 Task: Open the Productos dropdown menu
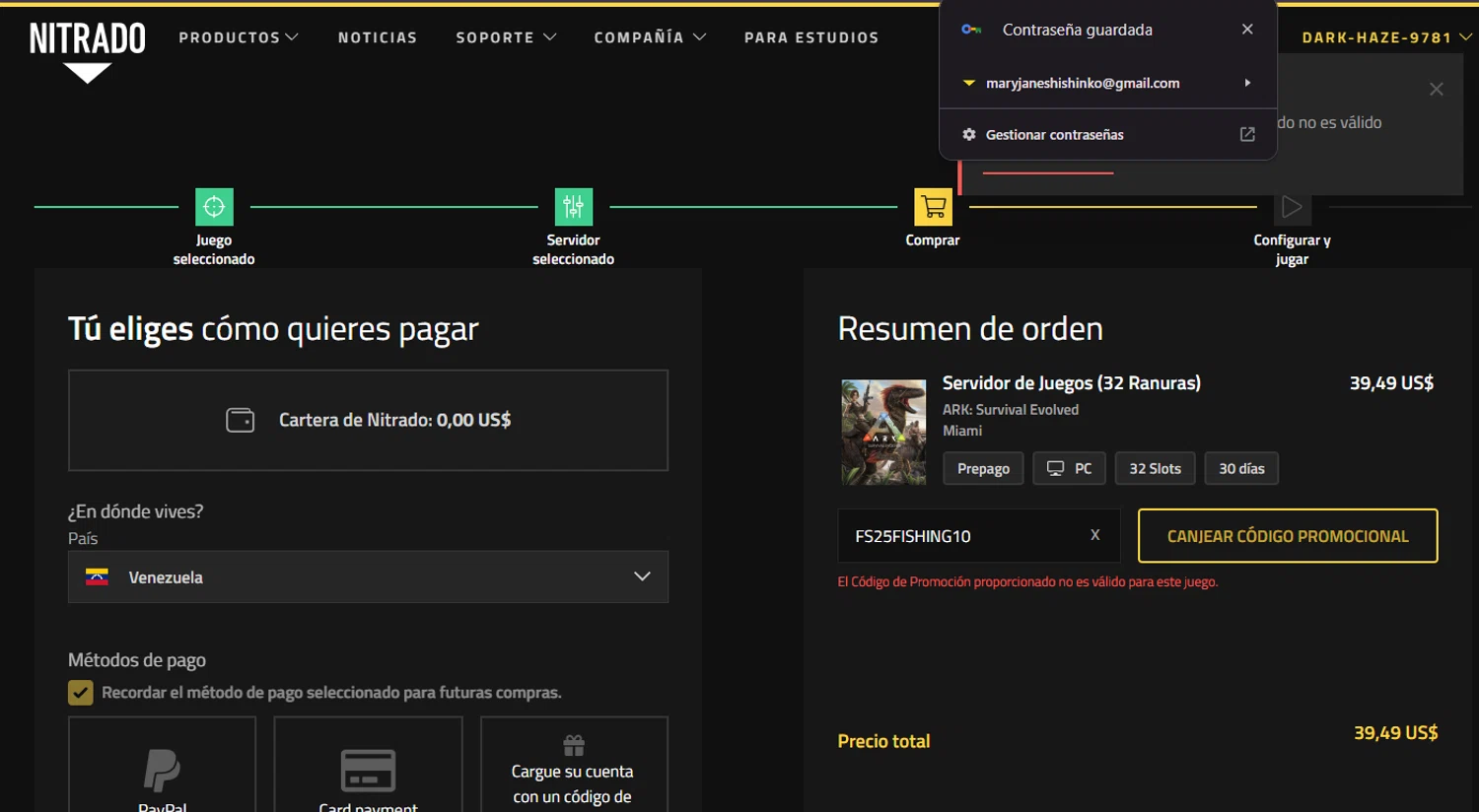coord(239,37)
